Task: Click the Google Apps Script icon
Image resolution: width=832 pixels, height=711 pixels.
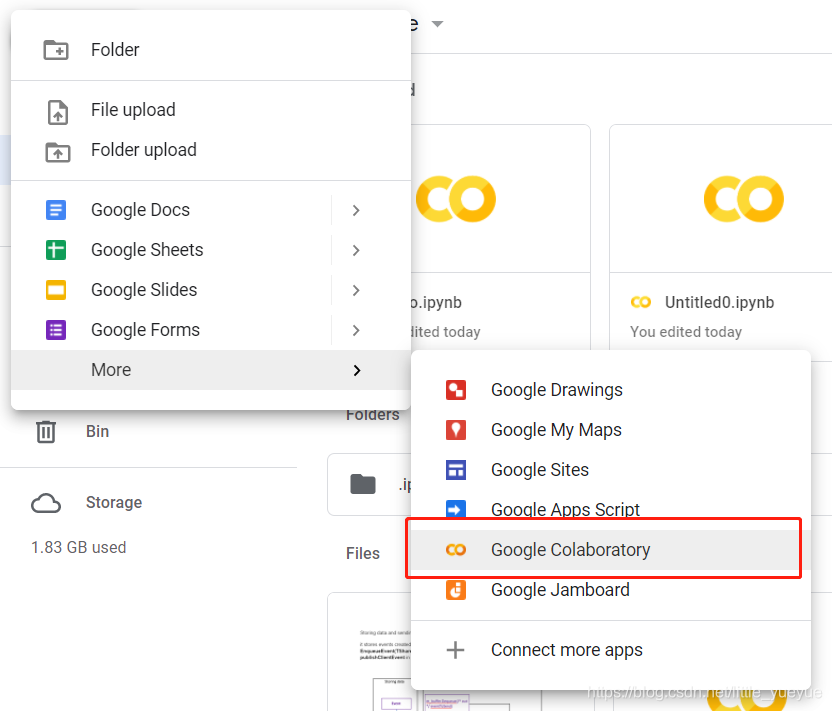Action: pos(456,509)
